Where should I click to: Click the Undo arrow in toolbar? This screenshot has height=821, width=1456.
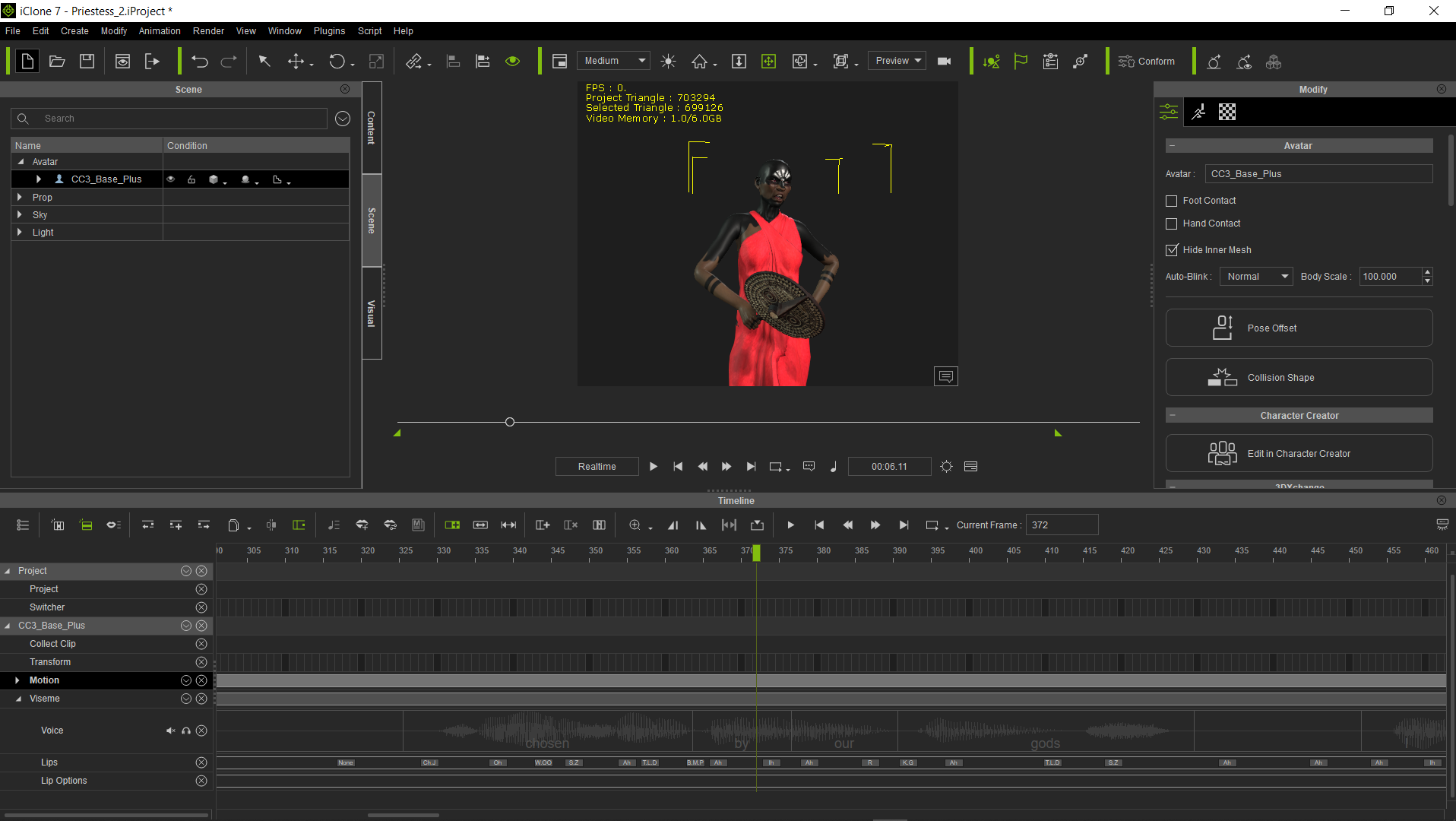click(199, 62)
